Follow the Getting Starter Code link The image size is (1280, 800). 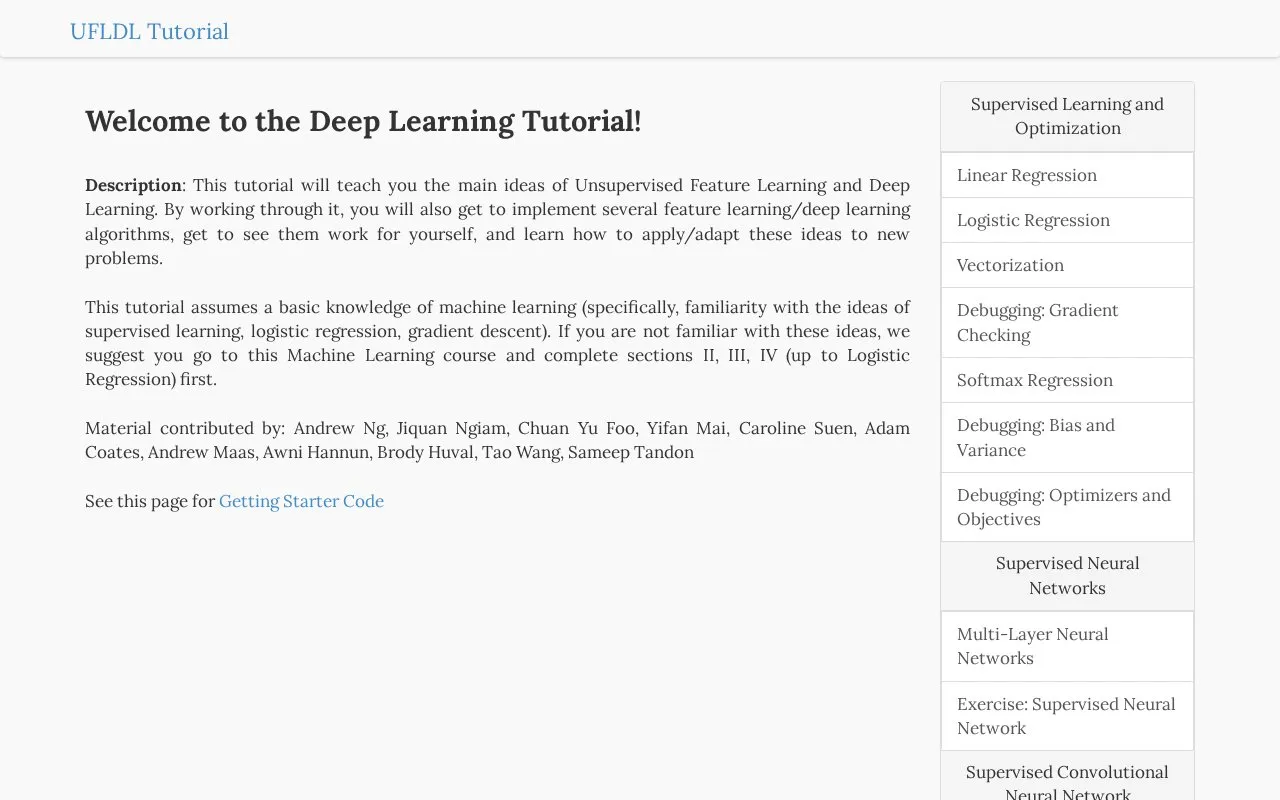301,501
